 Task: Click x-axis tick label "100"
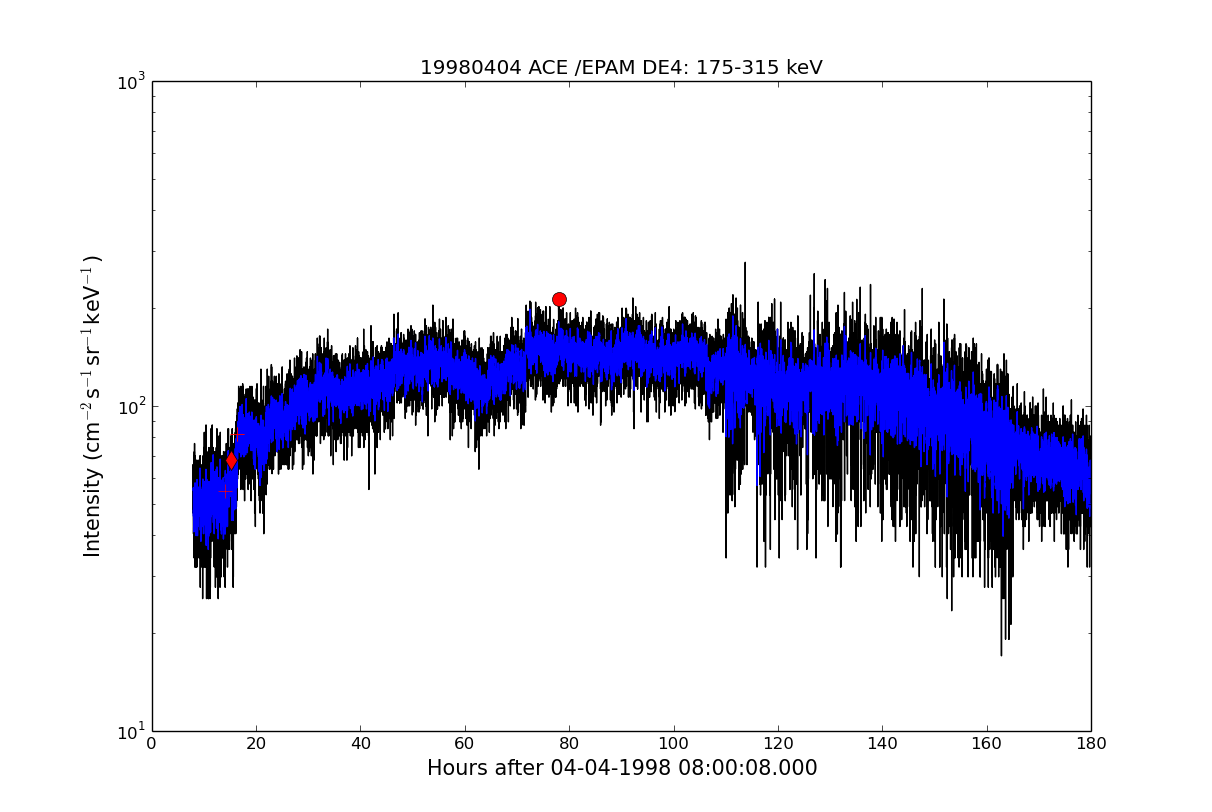pyautogui.click(x=674, y=743)
